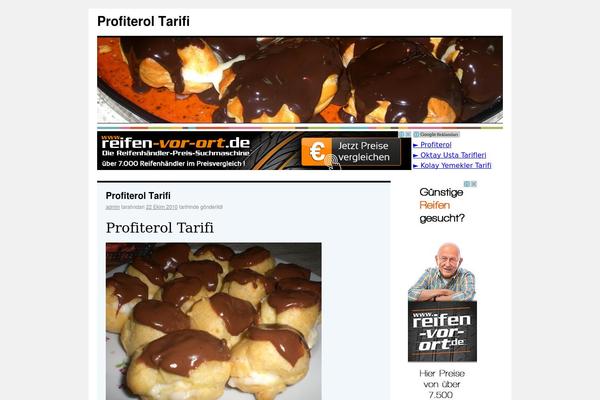Click the AdChoices info icon on banner ad
This screenshot has height=400, width=600.
click(x=402, y=134)
